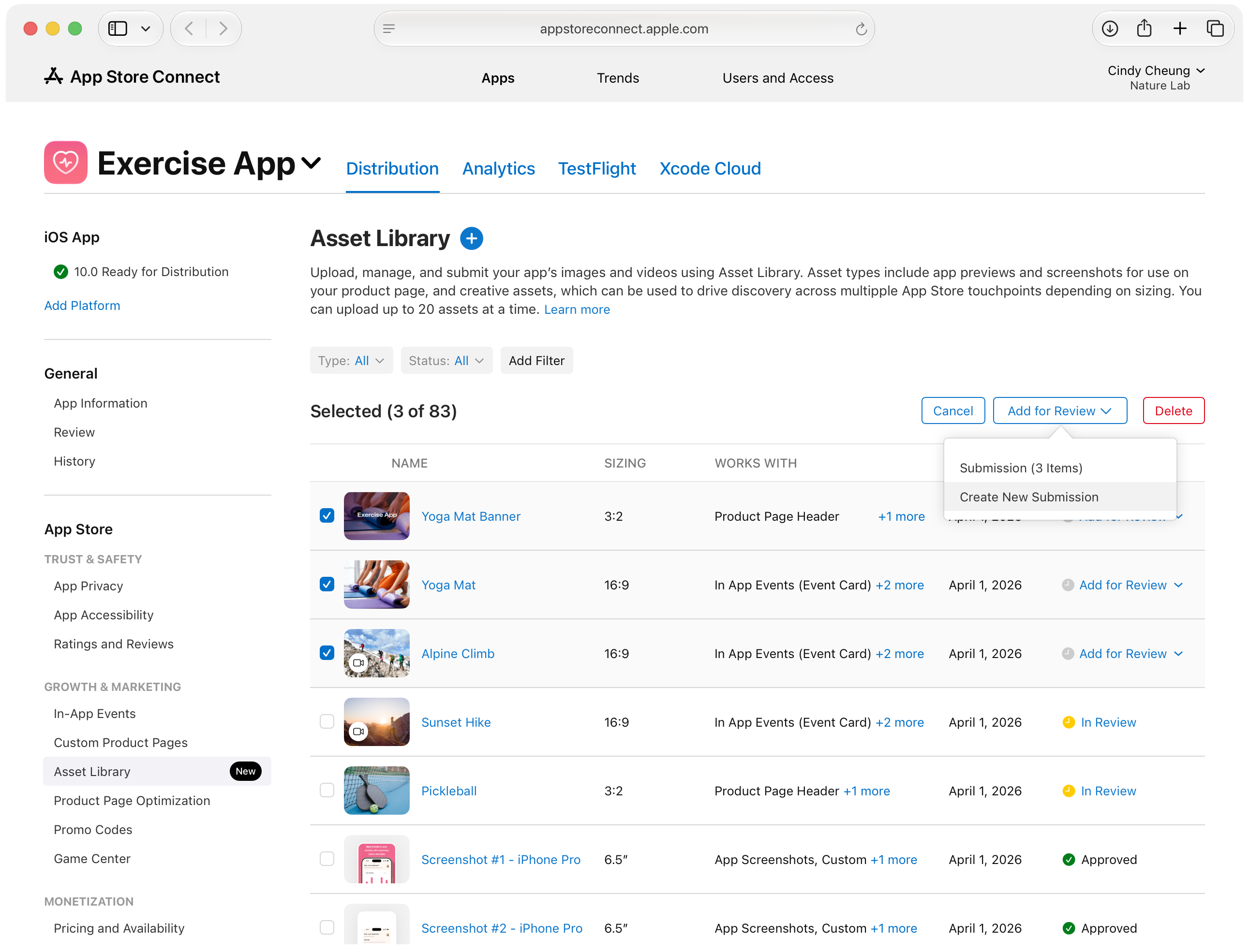Click the video badge on Alpine Climb thumbnail

tap(358, 662)
